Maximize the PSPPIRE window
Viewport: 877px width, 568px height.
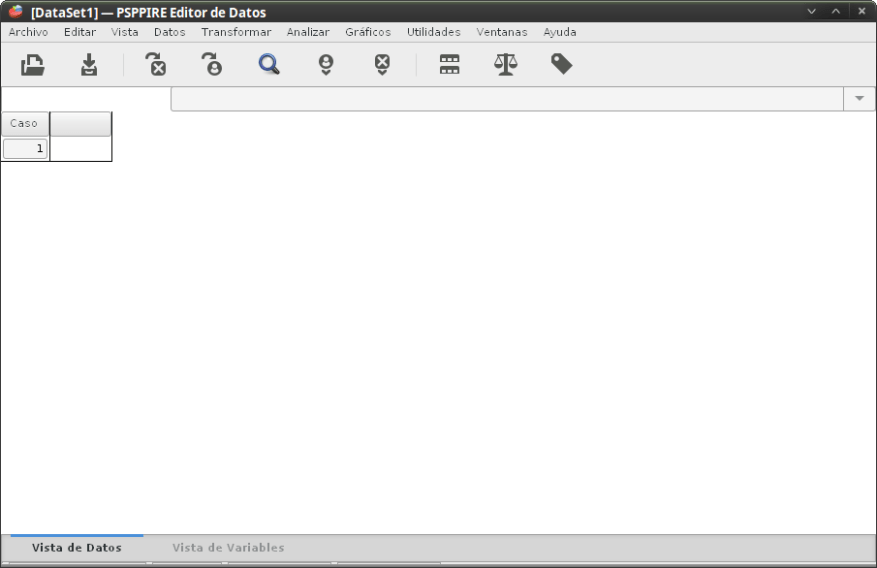[836, 11]
